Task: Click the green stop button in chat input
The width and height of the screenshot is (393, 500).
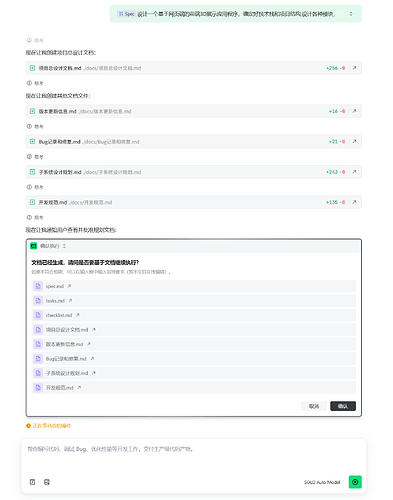Action: 355,482
